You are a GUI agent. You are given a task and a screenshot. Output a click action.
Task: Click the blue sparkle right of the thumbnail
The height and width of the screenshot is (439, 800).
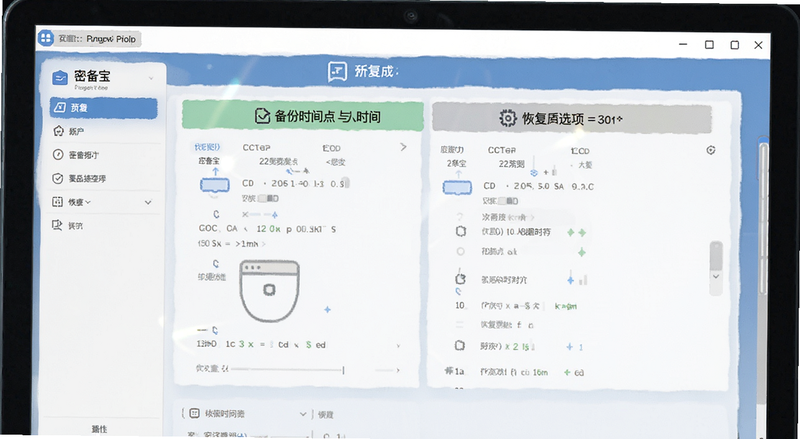tap(328, 309)
